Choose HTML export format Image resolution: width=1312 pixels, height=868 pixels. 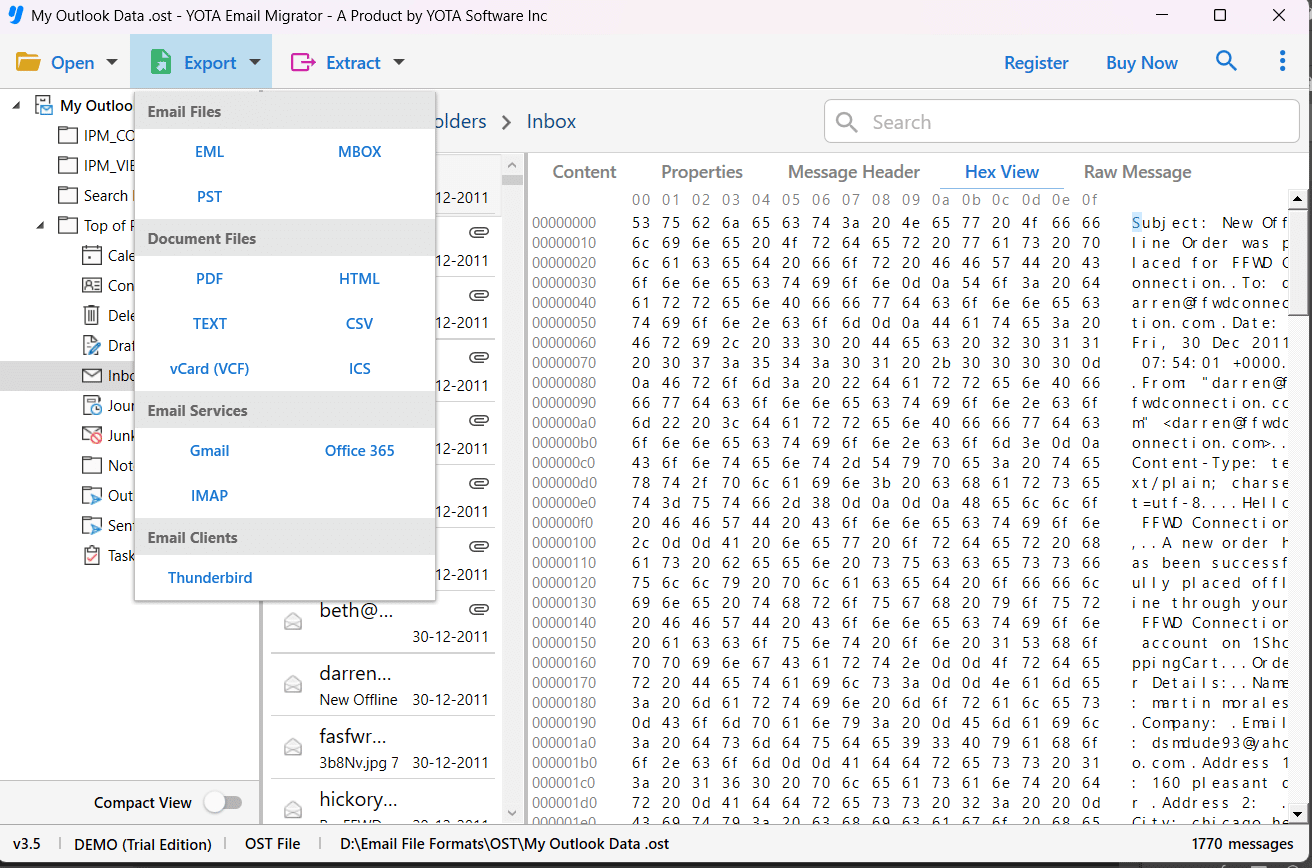point(360,279)
